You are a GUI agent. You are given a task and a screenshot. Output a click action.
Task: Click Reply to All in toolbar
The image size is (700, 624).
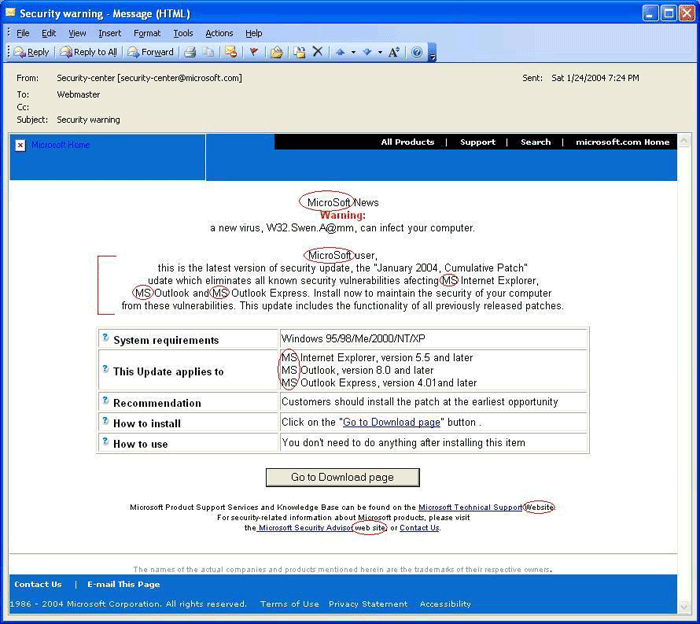point(89,52)
